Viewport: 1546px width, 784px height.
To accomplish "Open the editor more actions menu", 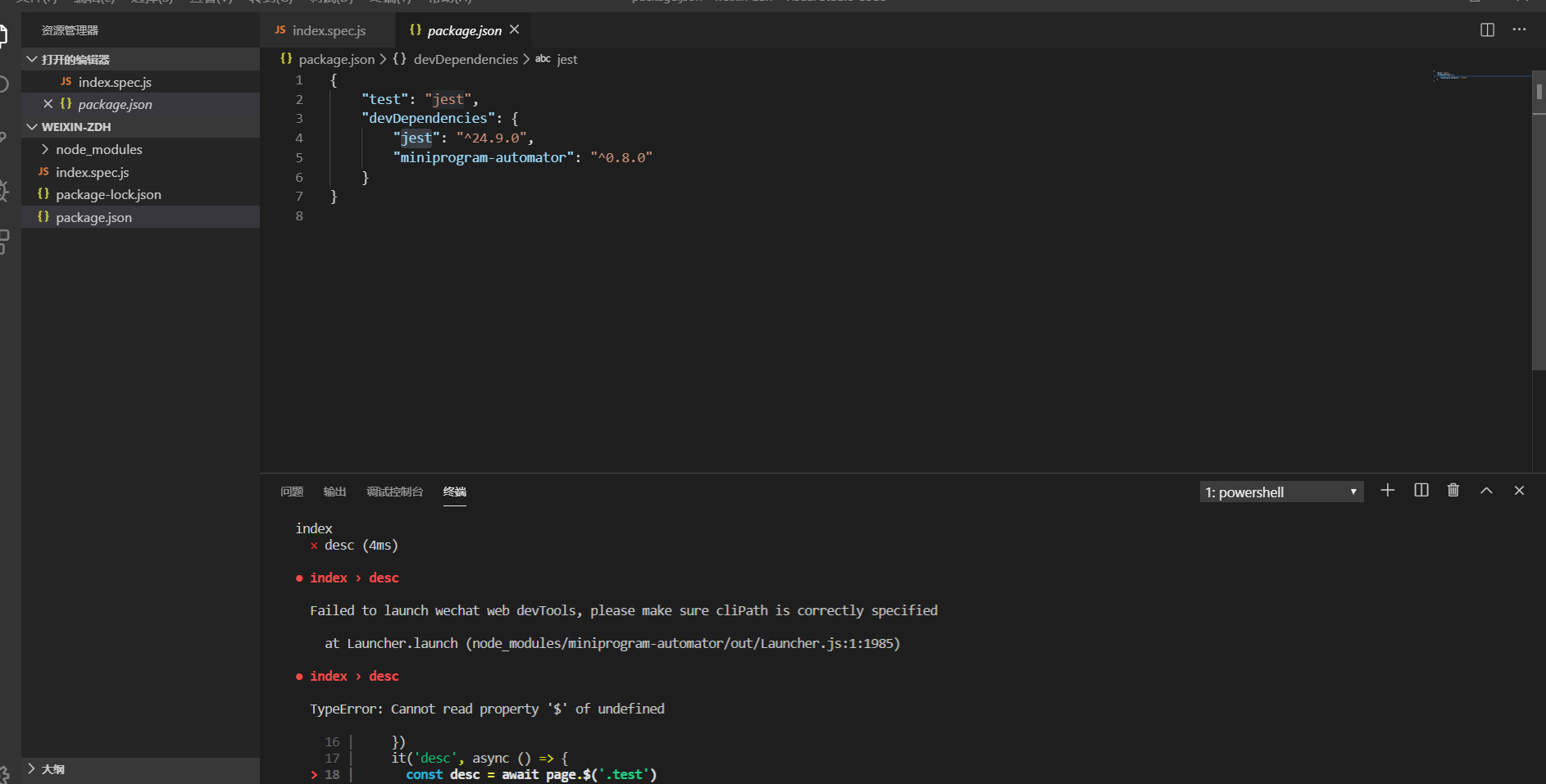I will click(1519, 30).
